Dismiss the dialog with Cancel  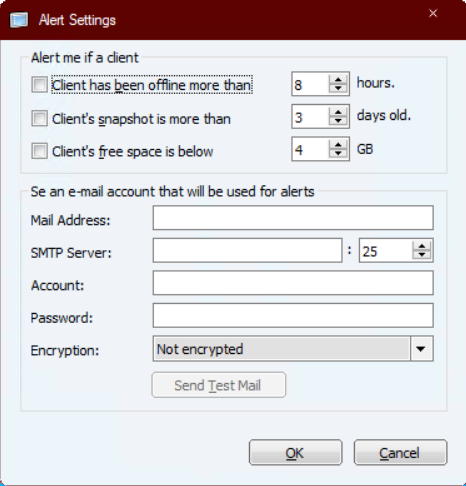coord(400,453)
